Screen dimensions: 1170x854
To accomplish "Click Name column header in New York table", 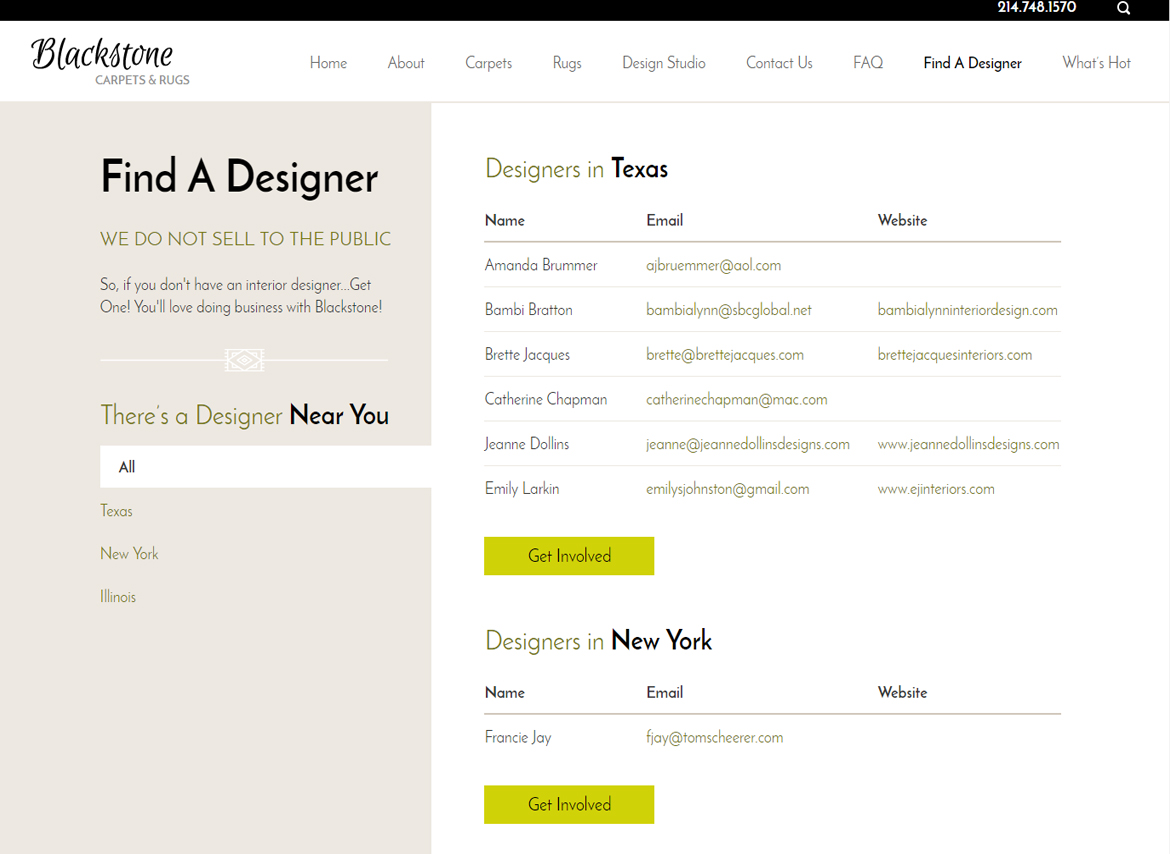I will click(504, 693).
